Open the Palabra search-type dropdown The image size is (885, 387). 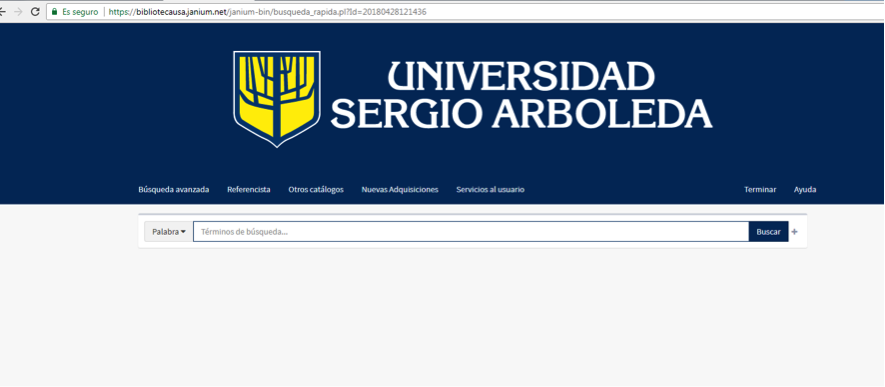click(x=169, y=231)
